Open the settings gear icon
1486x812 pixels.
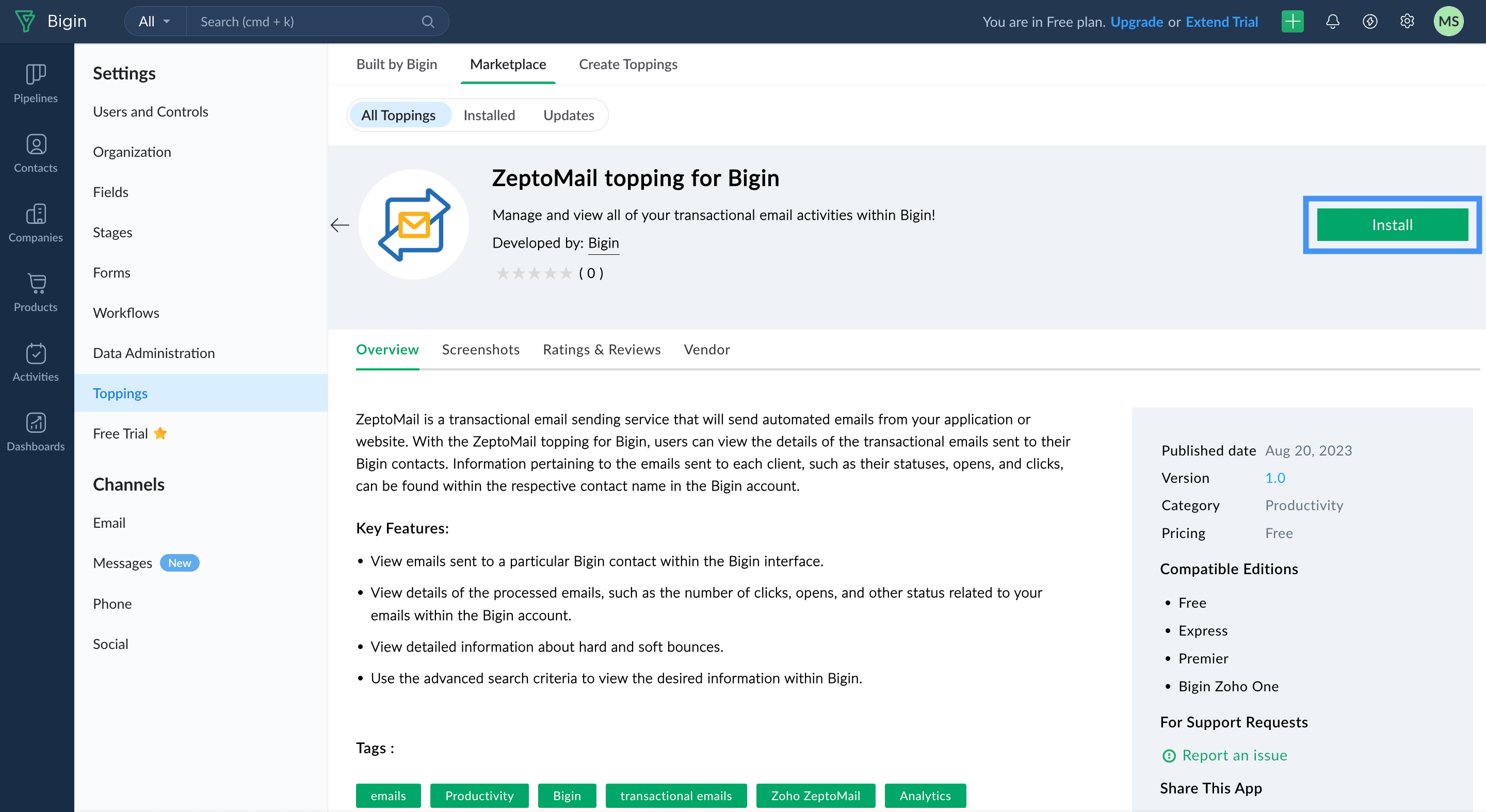point(1407,21)
